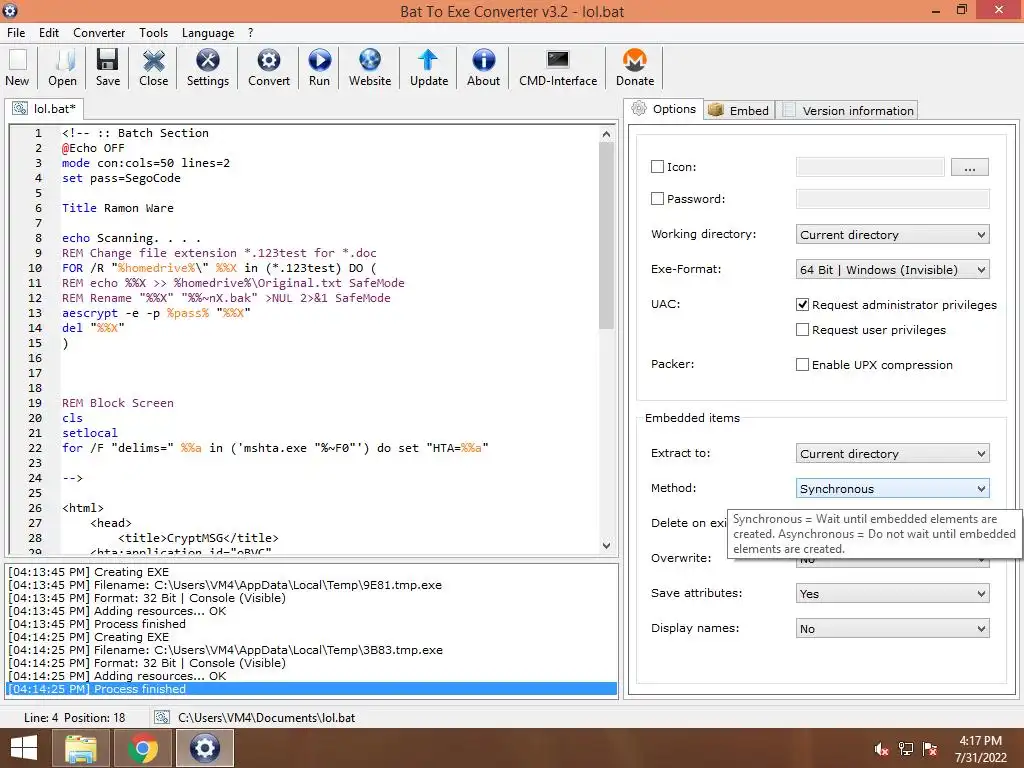Switch to the Version information tab

click(848, 110)
